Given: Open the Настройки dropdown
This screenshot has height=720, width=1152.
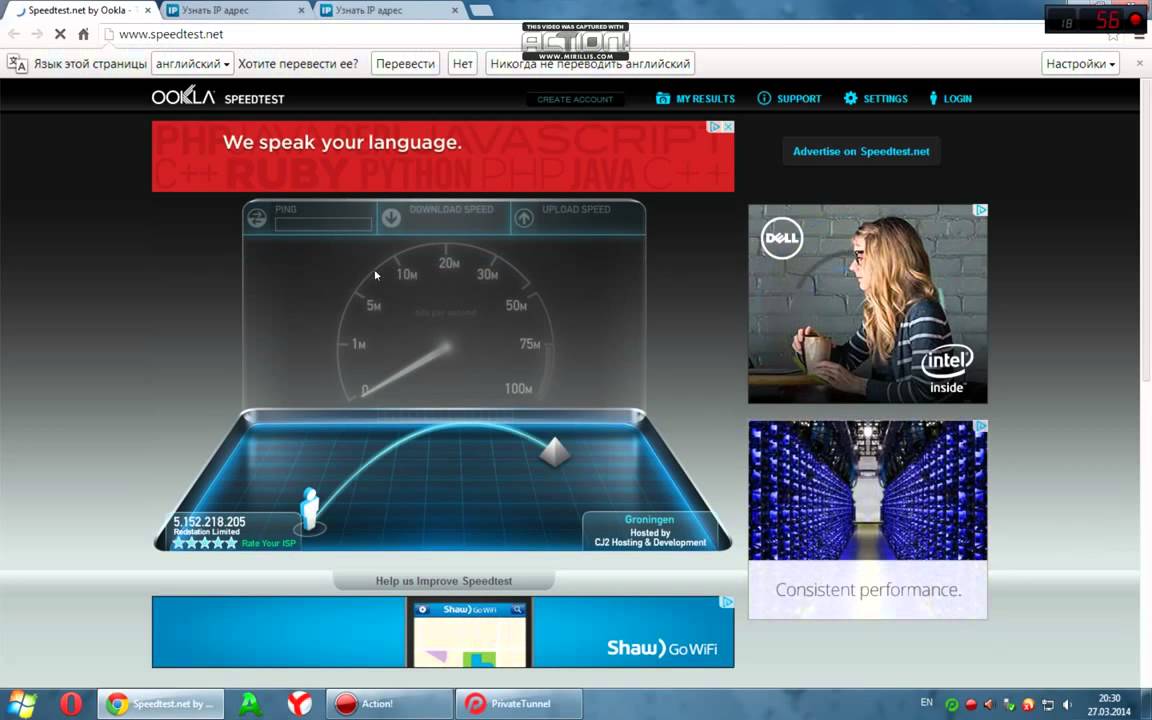Looking at the screenshot, I should pos(1080,64).
